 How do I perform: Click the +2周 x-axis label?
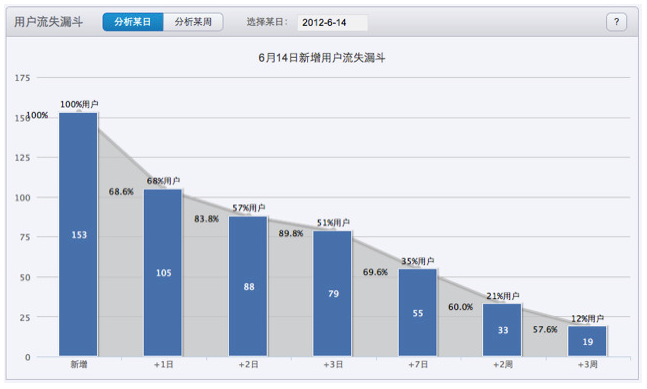click(x=503, y=364)
